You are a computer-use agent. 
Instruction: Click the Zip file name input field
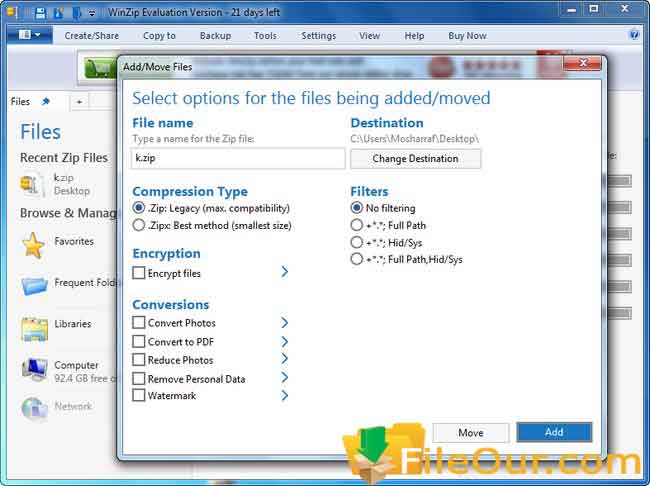(x=238, y=158)
